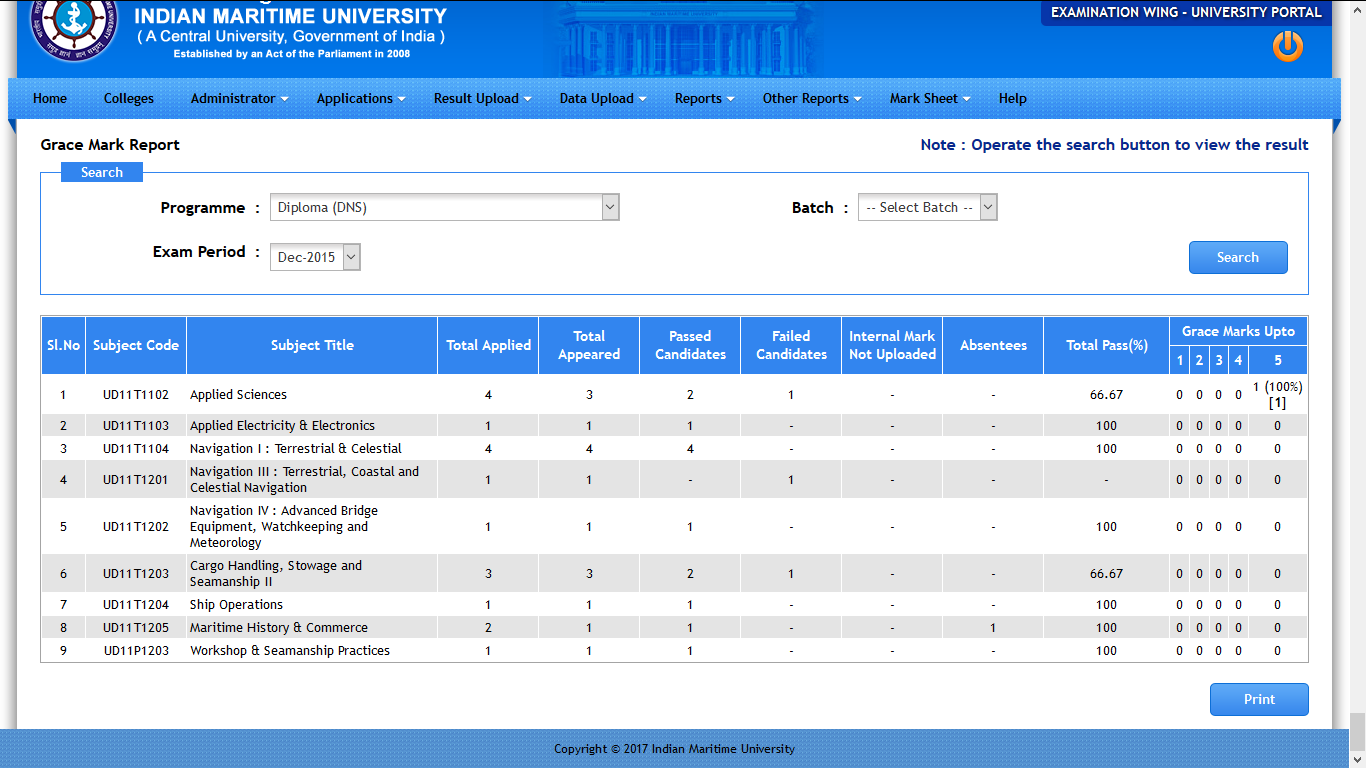Click the copyright footer text

(x=675, y=749)
